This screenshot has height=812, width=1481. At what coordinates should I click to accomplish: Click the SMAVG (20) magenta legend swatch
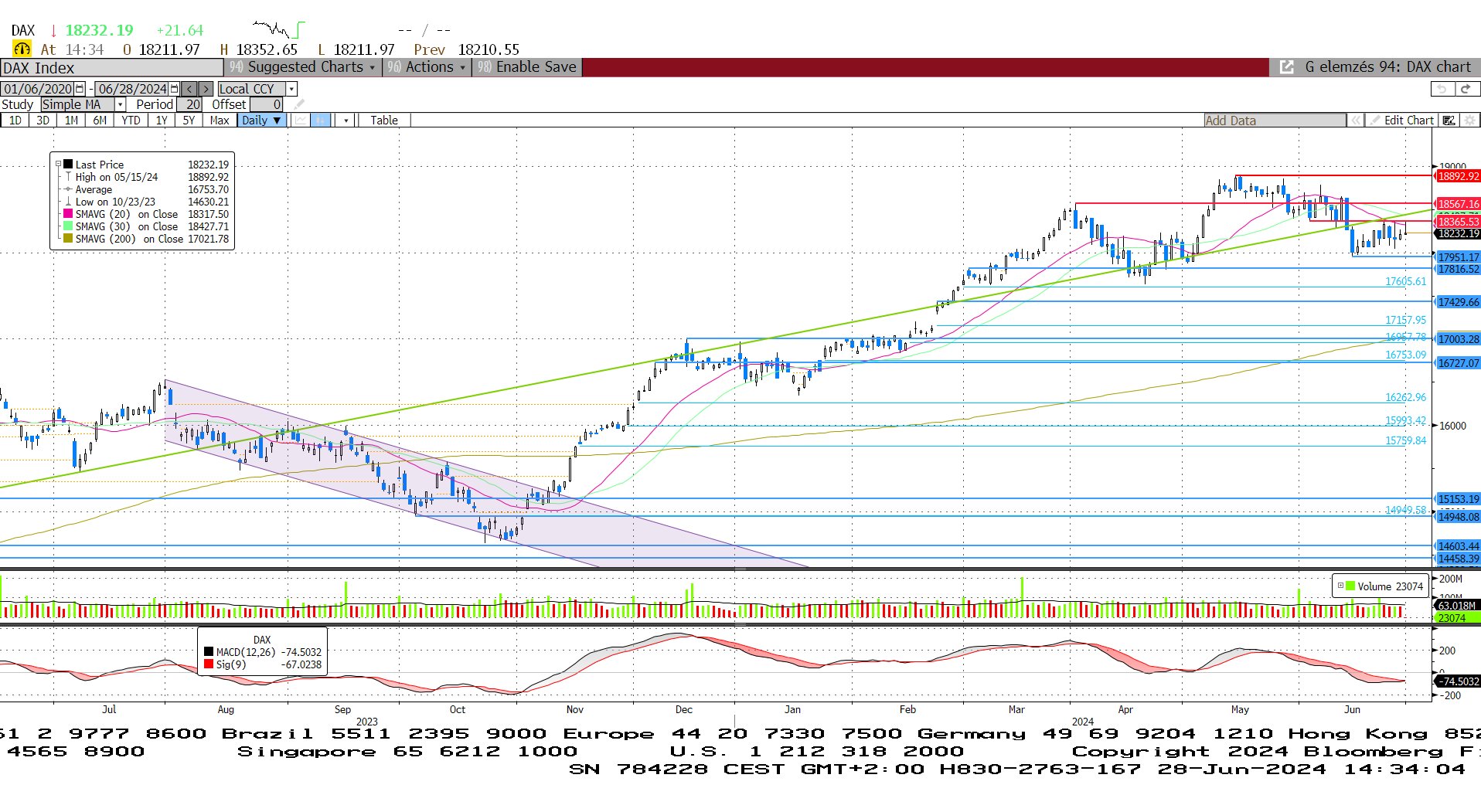point(68,214)
